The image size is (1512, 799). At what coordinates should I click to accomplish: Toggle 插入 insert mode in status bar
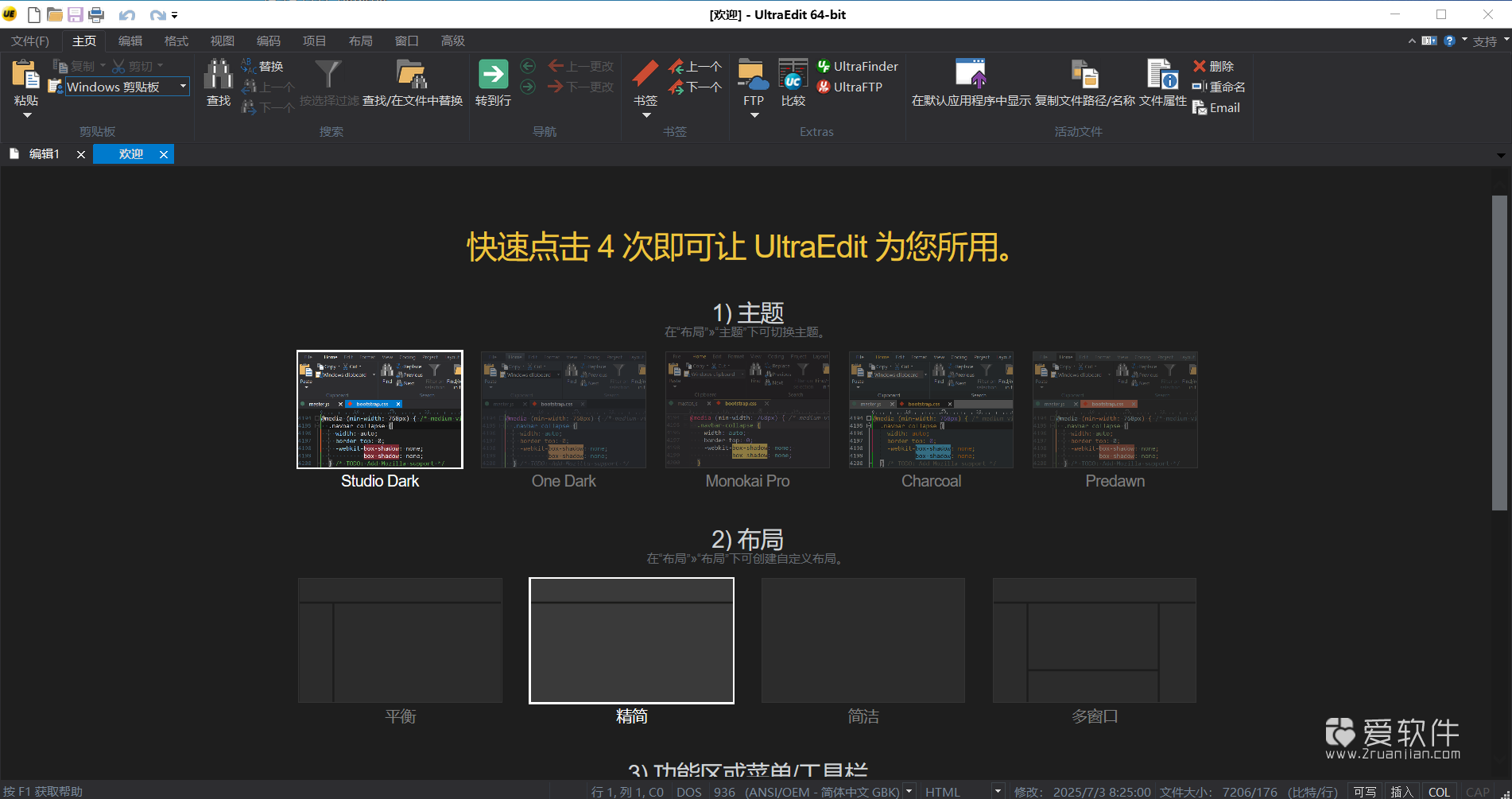[1402, 792]
